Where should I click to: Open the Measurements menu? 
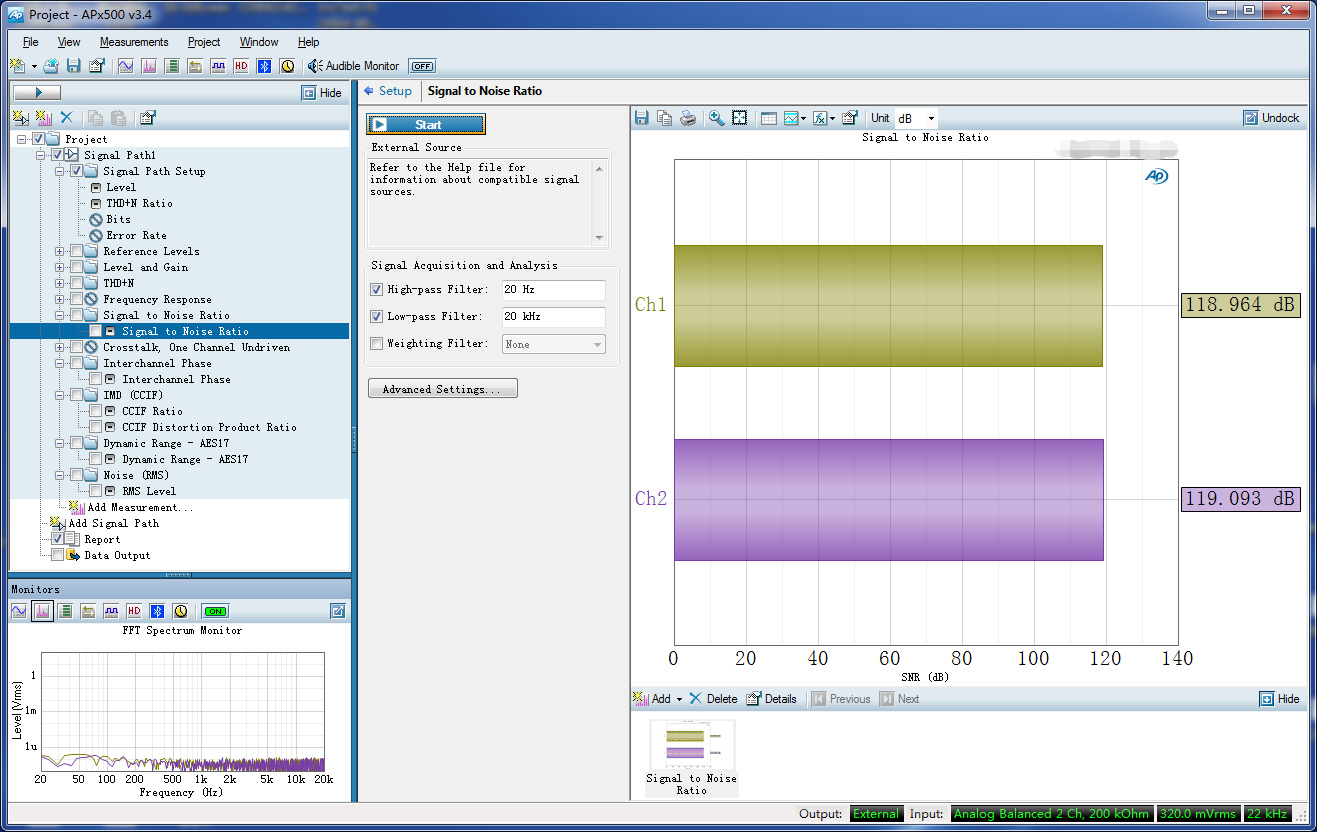point(134,42)
